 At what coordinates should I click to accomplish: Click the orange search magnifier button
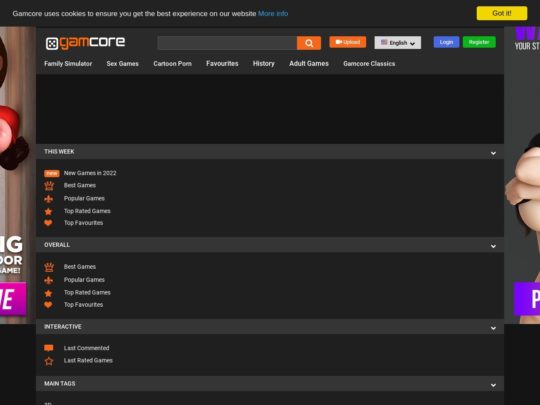click(x=309, y=43)
